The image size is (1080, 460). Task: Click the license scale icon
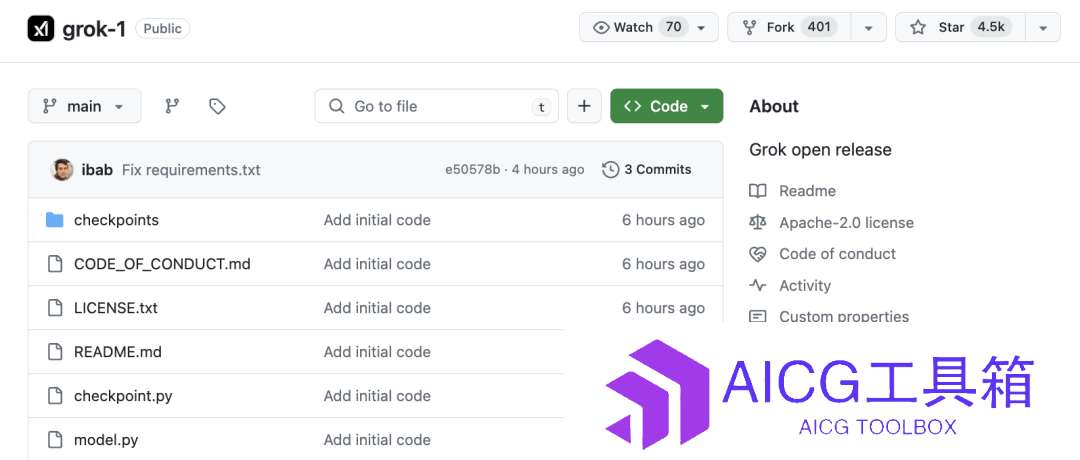758,222
